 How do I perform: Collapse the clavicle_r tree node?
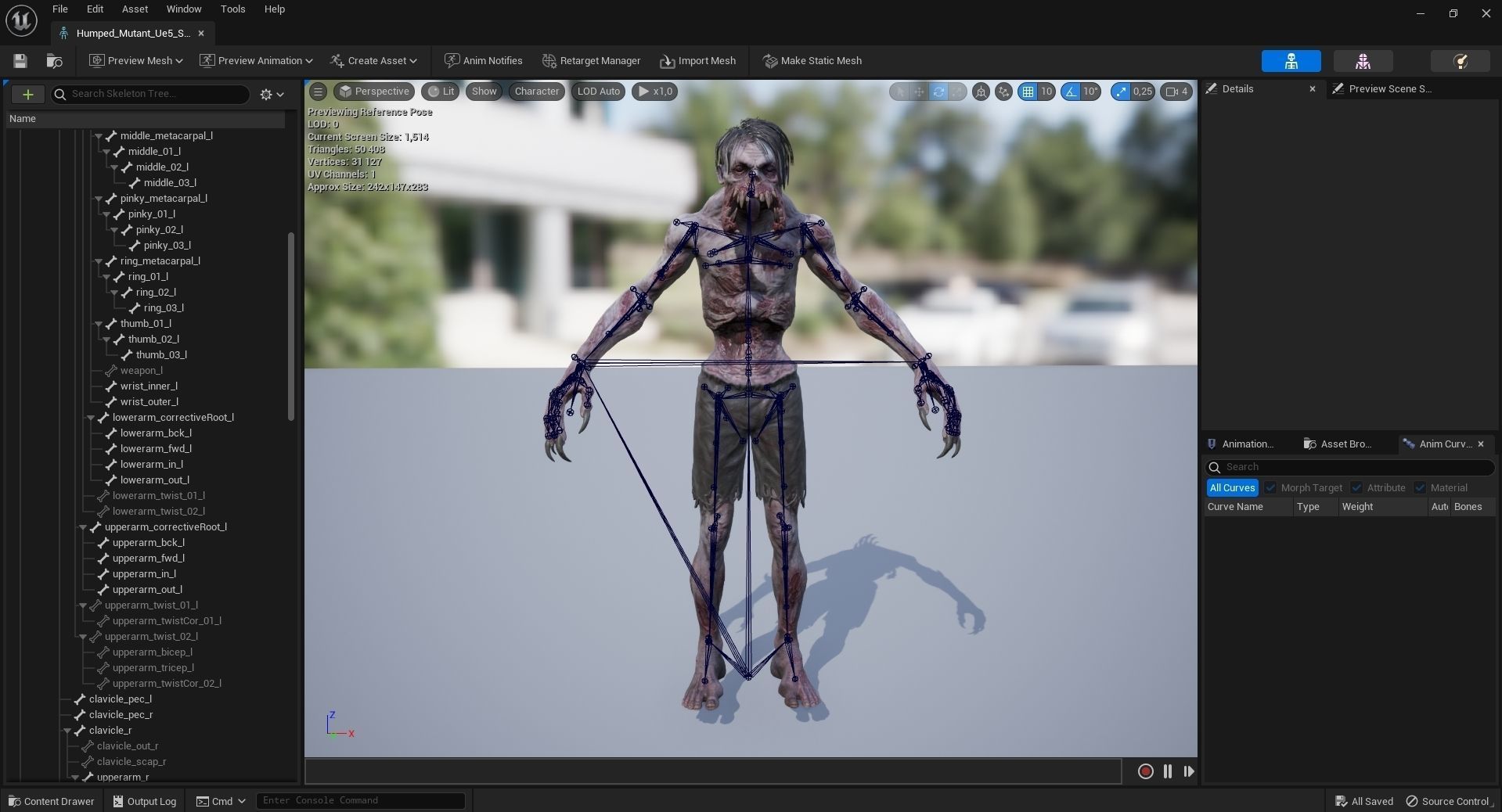(67, 731)
